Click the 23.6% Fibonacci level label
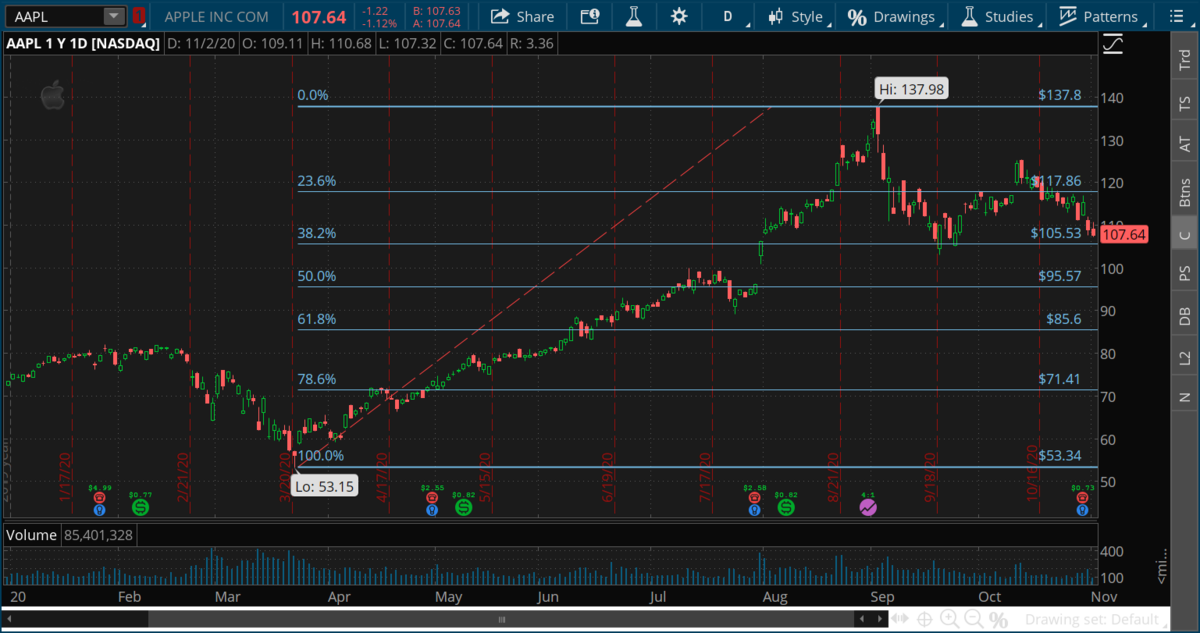The width and height of the screenshot is (1200, 633). pyautogui.click(x=317, y=181)
